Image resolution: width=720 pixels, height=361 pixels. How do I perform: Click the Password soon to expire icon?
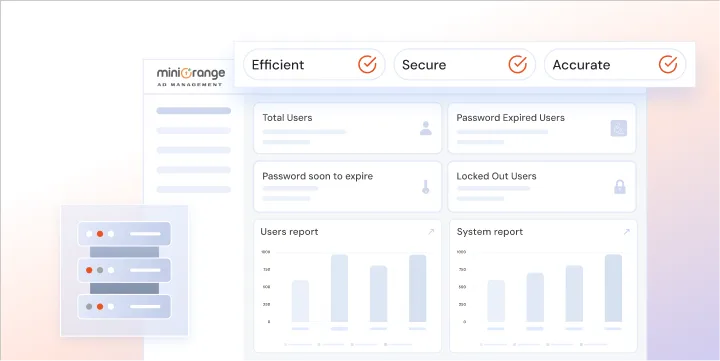(x=425, y=186)
